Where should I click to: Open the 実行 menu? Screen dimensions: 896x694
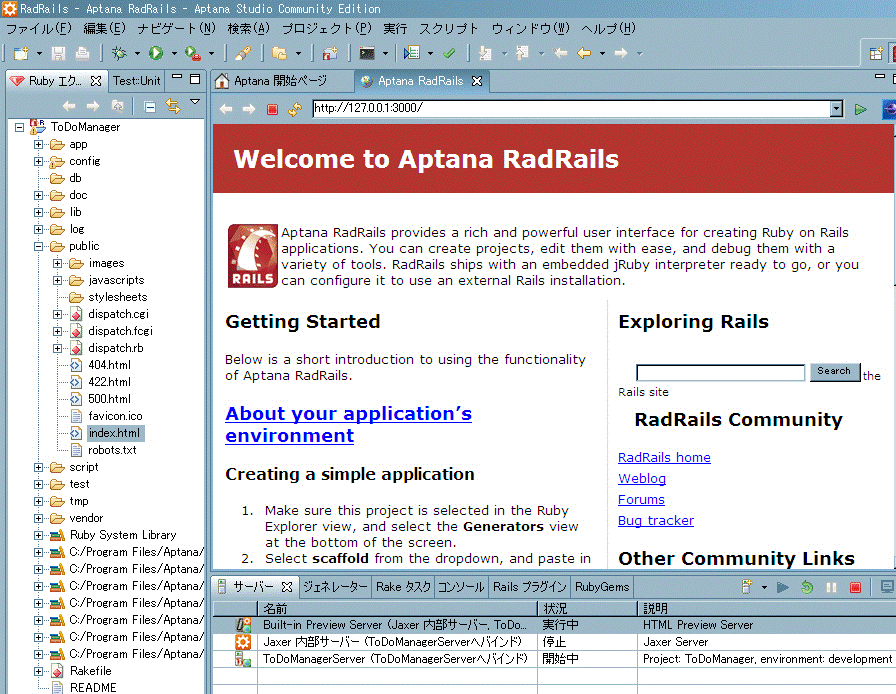395,29
